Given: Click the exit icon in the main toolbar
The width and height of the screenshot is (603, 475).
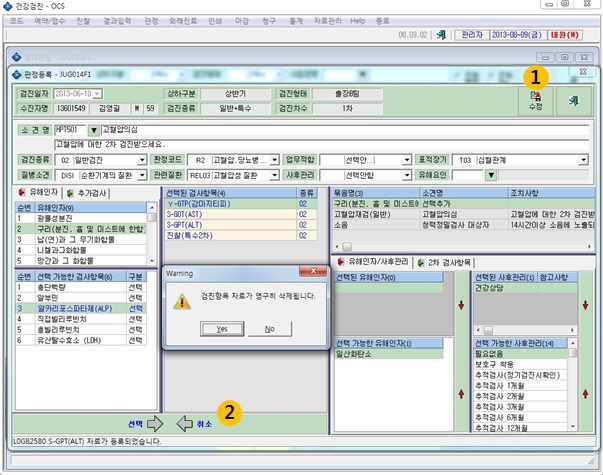Looking at the screenshot, I should (441, 35).
